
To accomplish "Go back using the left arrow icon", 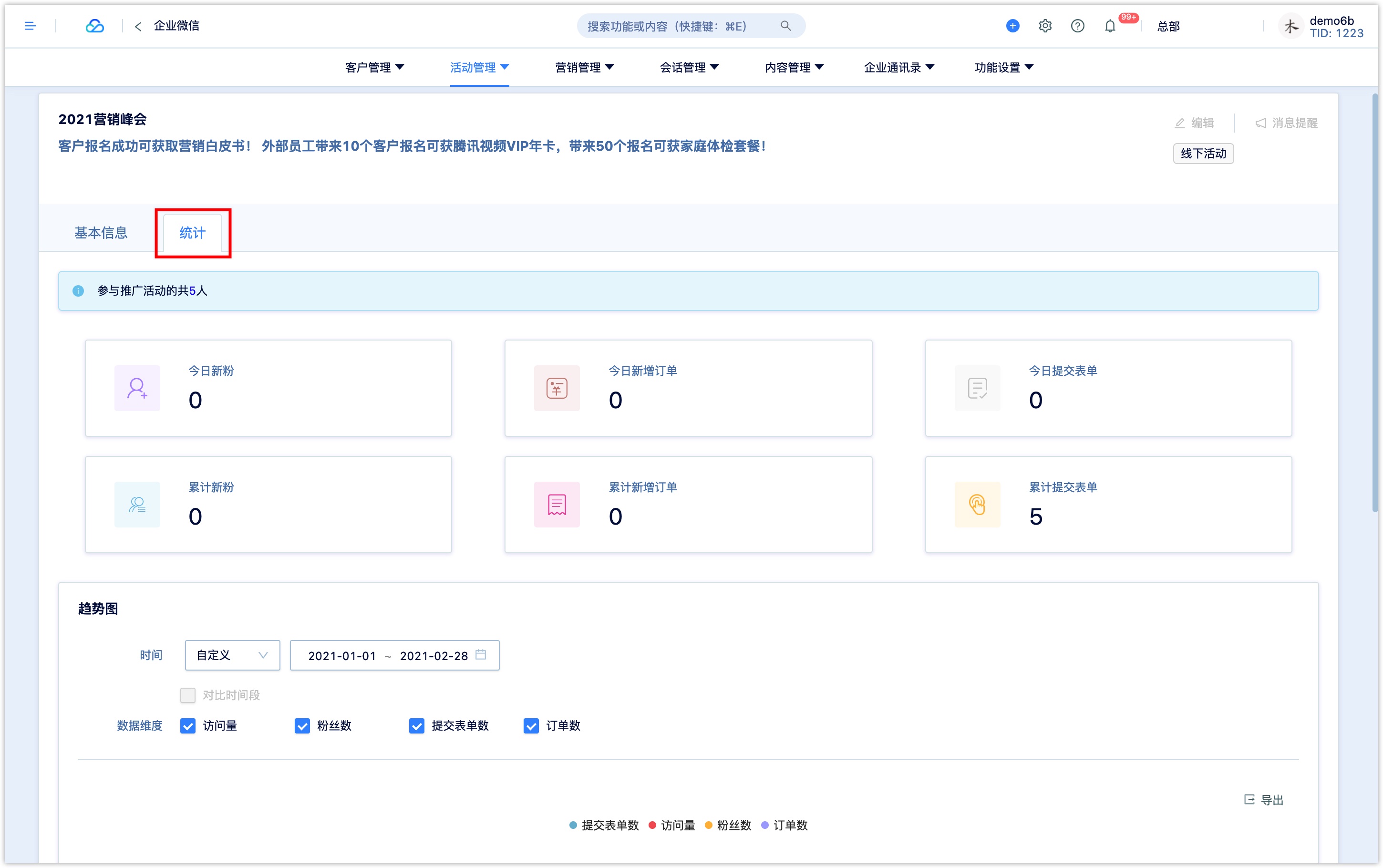I will point(138,26).
